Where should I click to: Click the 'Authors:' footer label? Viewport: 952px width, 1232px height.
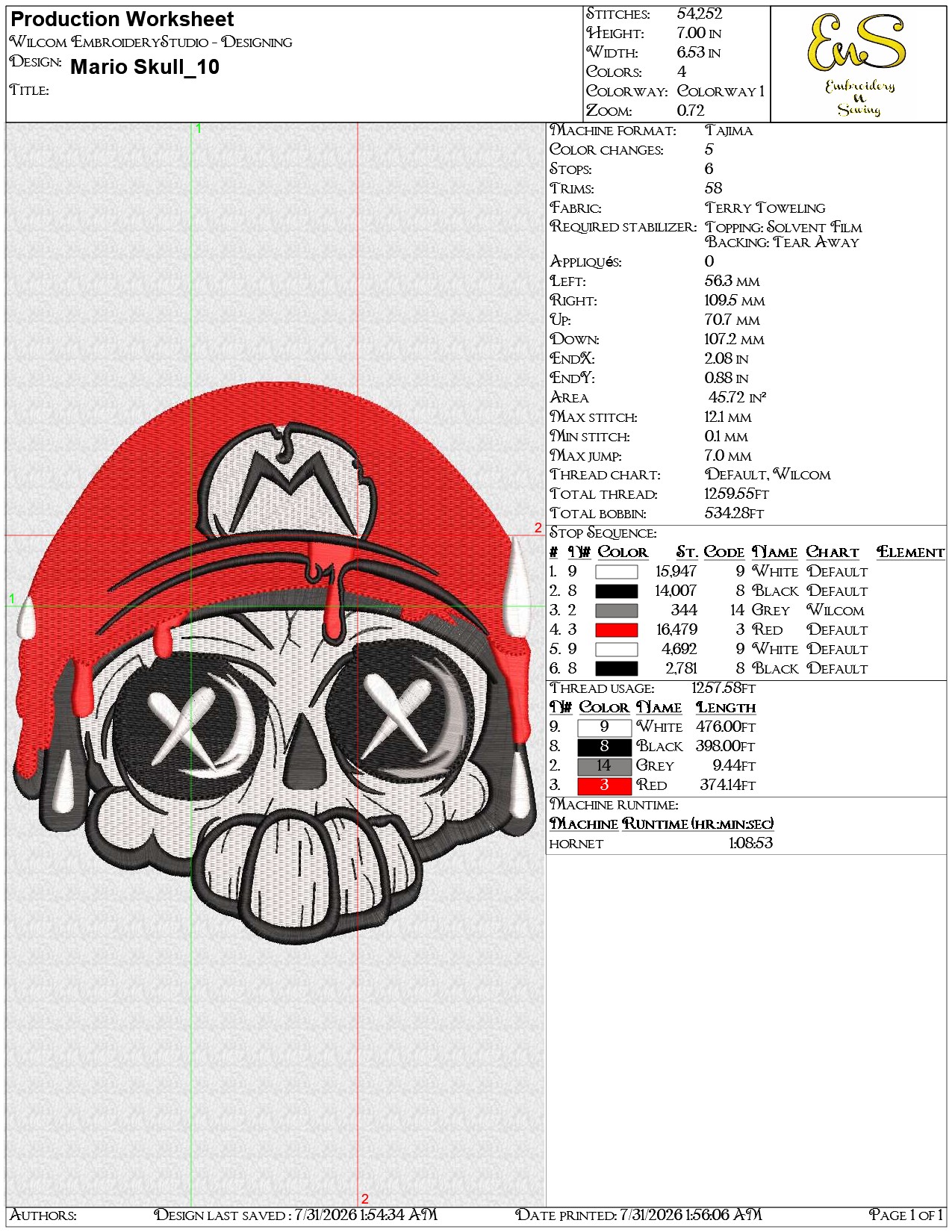click(43, 1216)
